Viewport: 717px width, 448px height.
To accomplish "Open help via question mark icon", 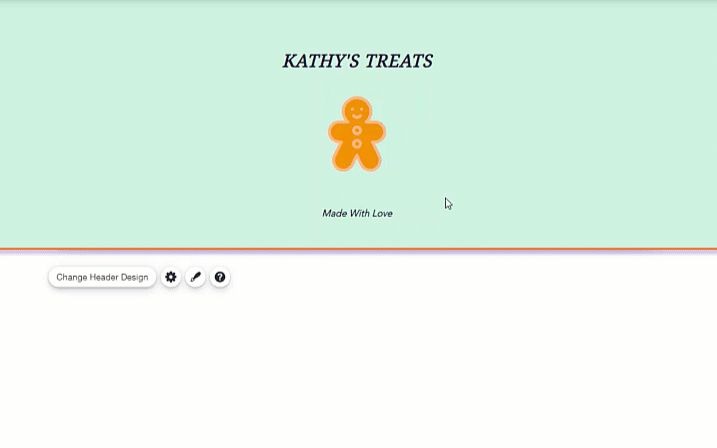I will [x=220, y=277].
